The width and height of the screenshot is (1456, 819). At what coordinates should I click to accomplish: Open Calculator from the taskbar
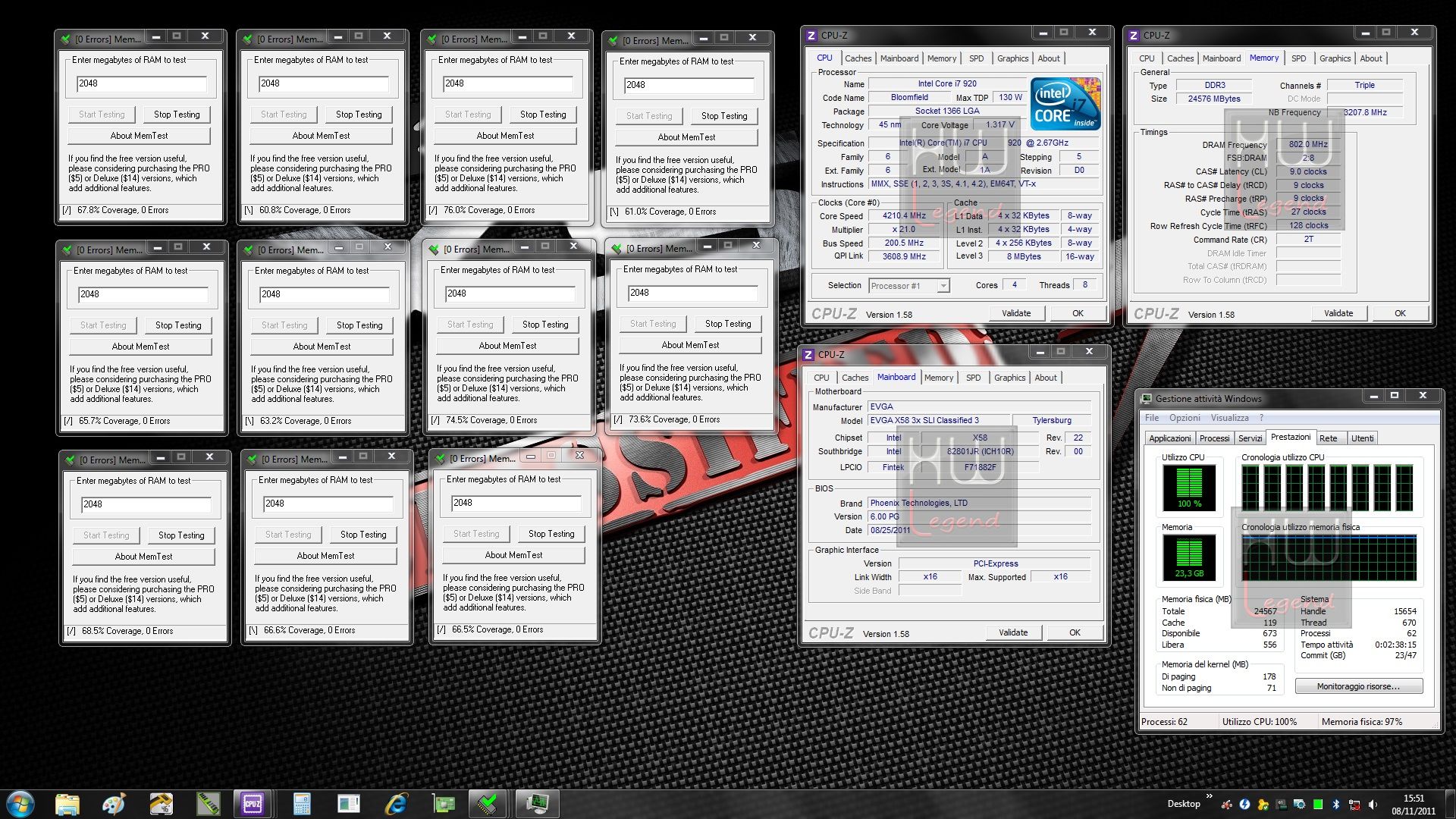(x=302, y=804)
